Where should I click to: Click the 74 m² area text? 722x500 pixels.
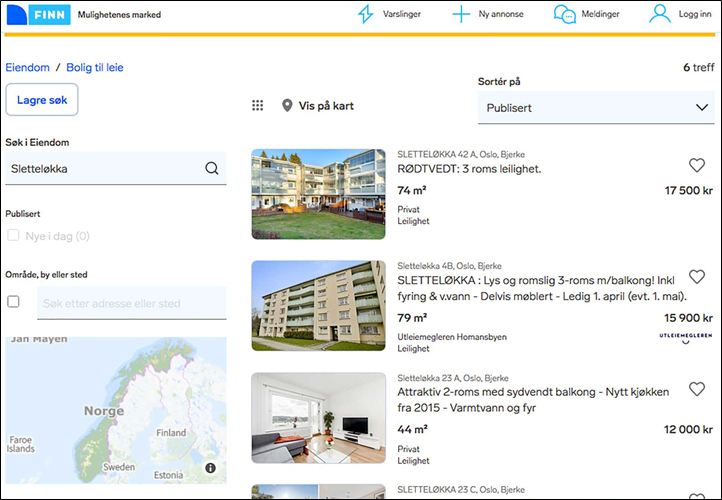click(412, 190)
